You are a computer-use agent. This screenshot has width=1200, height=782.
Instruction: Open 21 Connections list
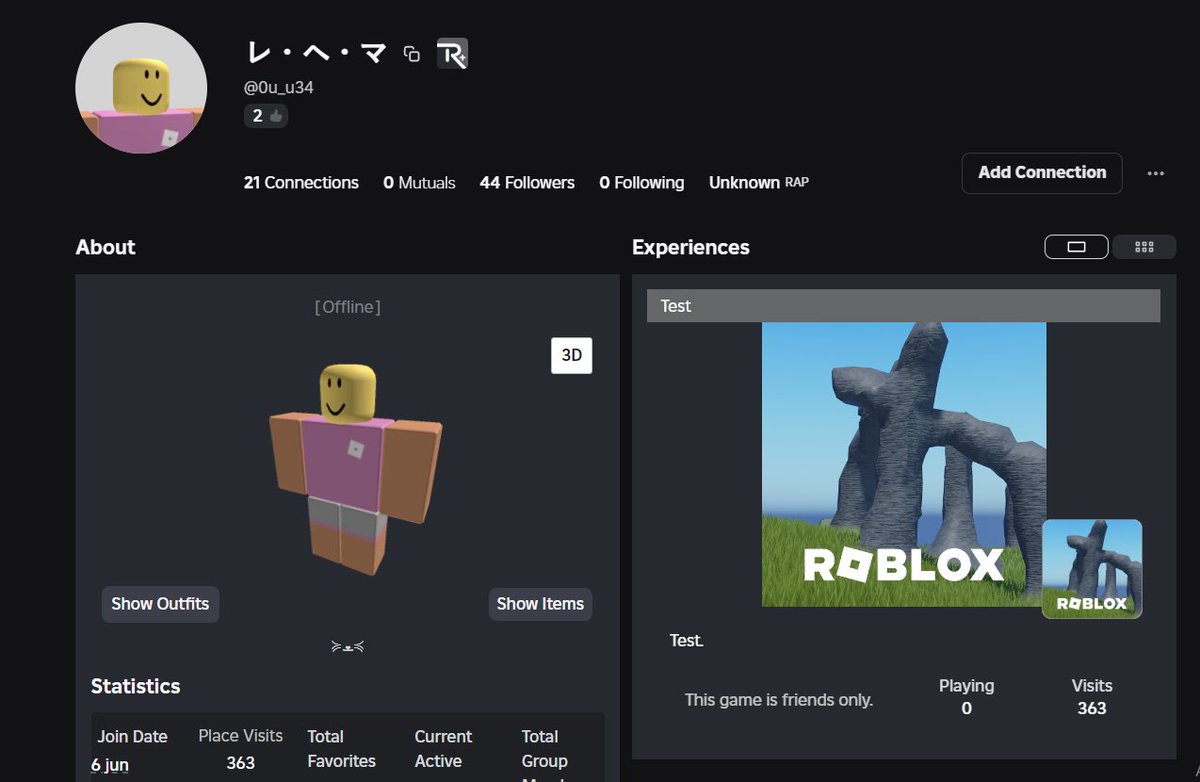point(301,183)
